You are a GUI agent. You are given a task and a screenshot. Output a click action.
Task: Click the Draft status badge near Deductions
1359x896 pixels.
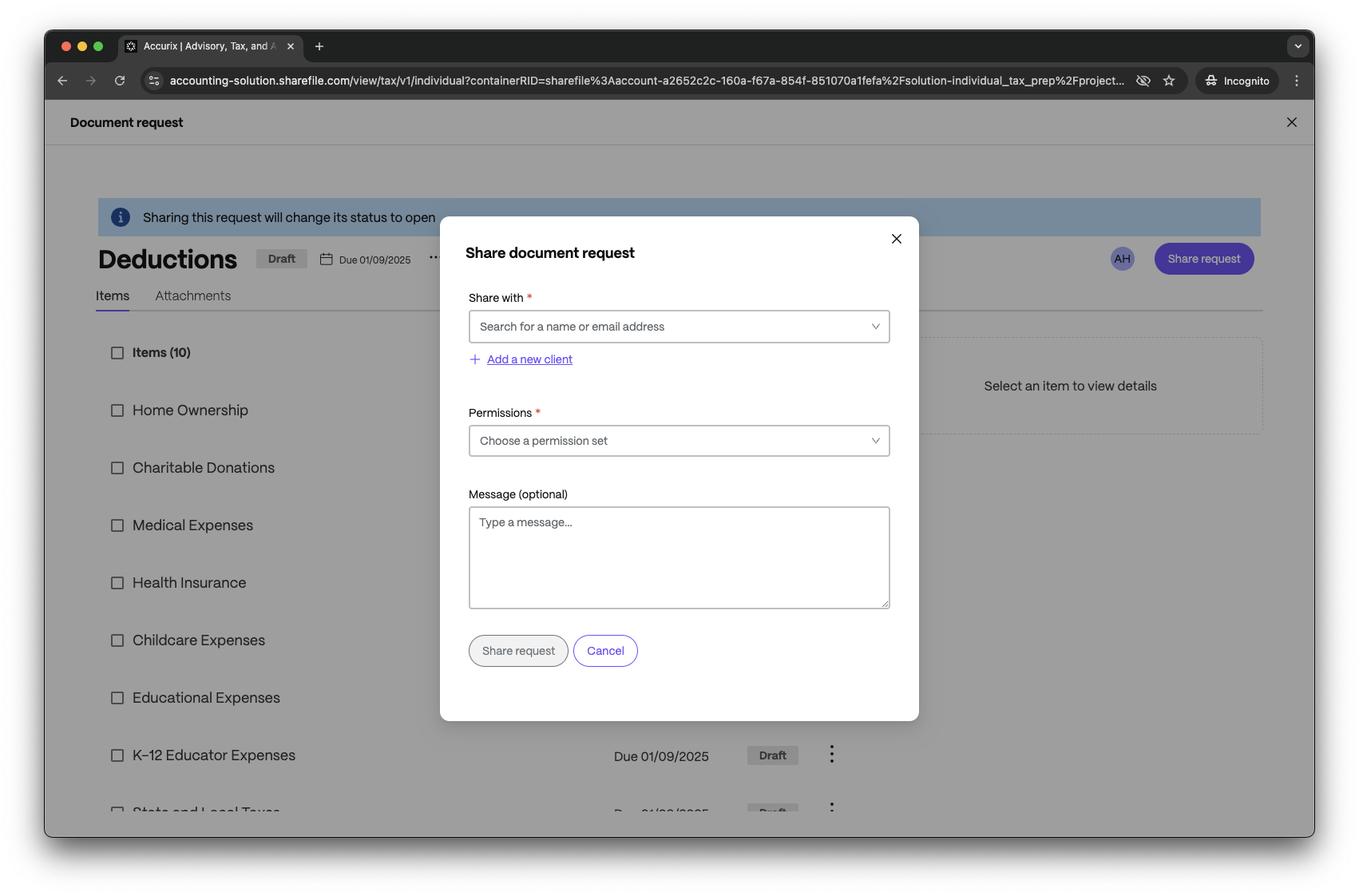(282, 259)
